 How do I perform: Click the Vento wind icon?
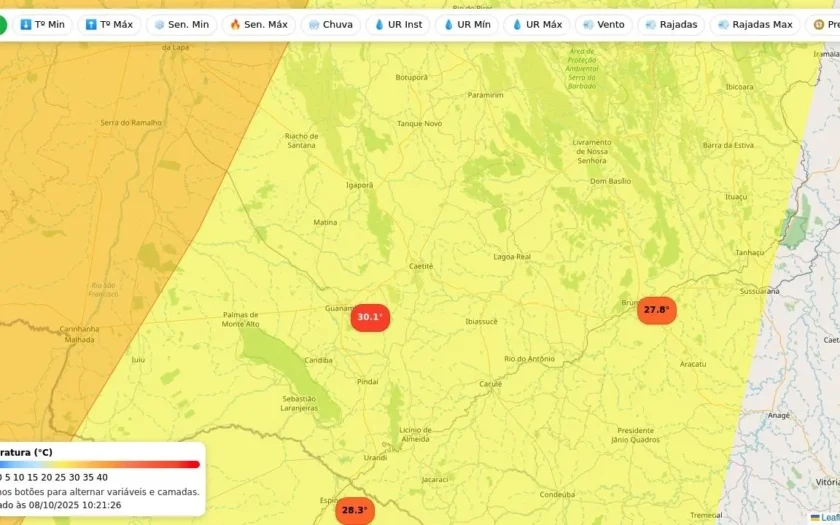(588, 25)
